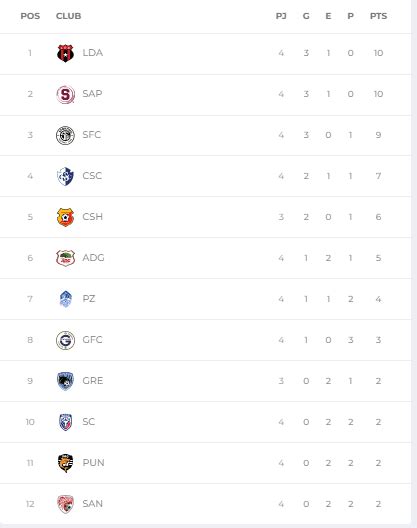This screenshot has width=417, height=528.
Task: Click the SAN team name
Action: [93, 504]
